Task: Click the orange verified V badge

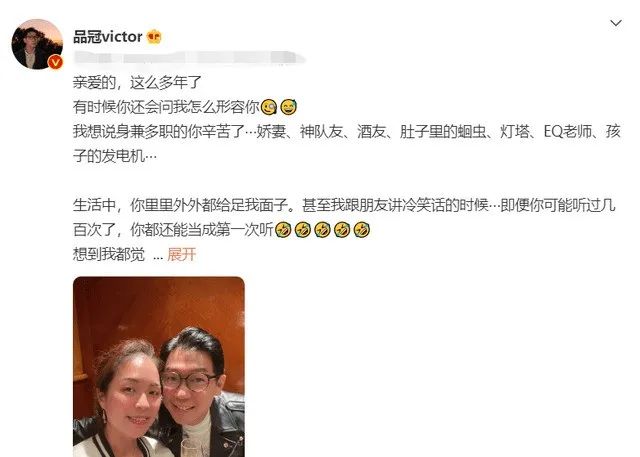Action: (56, 62)
